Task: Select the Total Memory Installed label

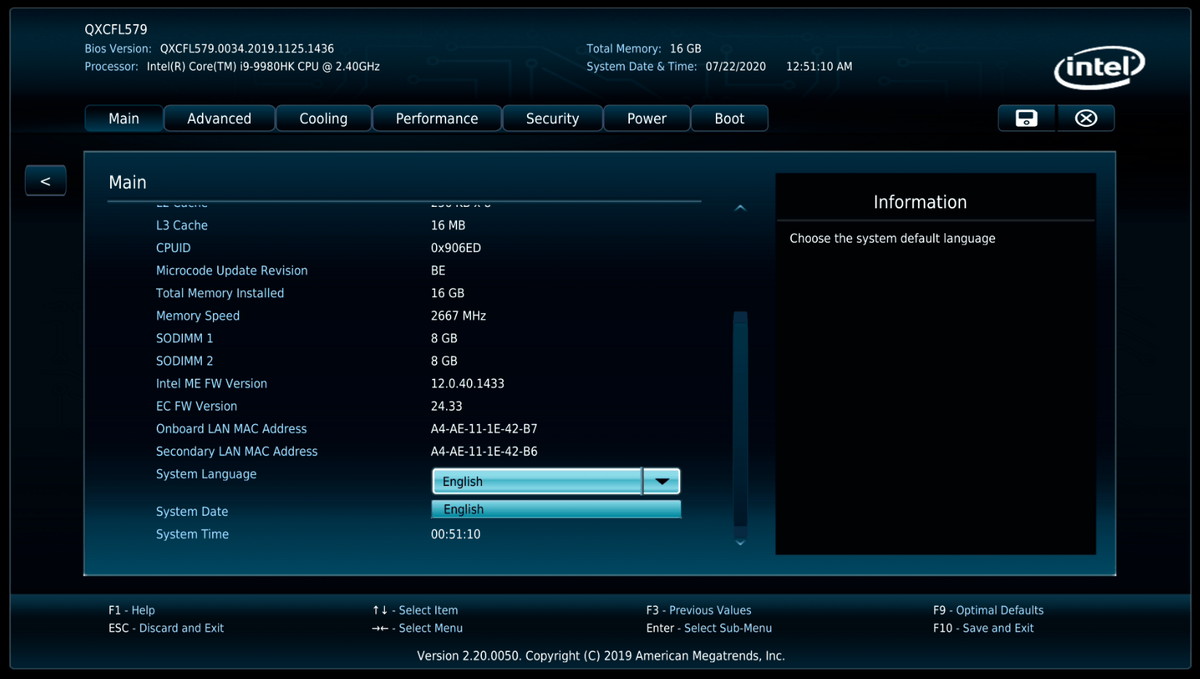Action: [220, 293]
